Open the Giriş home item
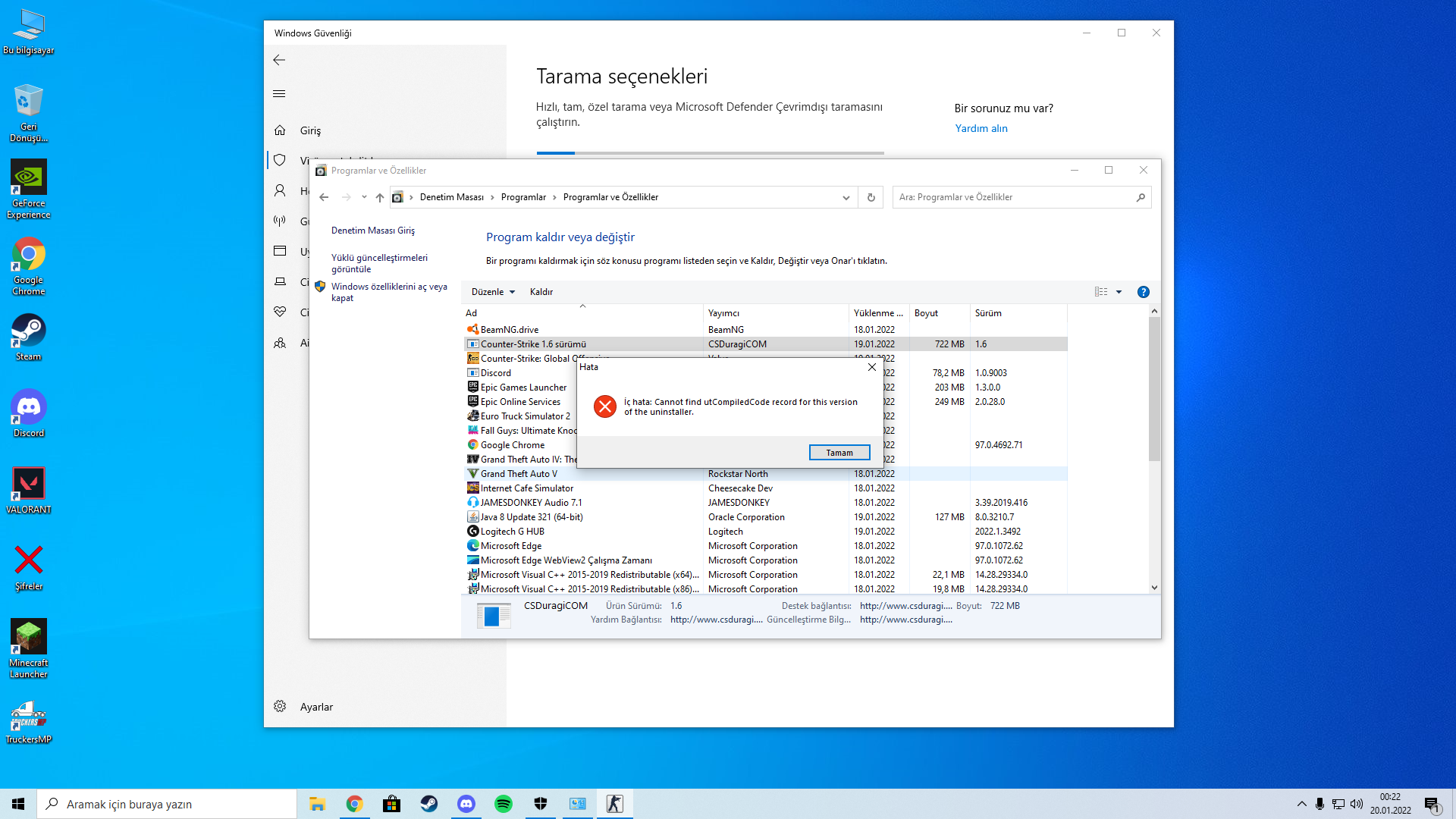 [x=310, y=130]
